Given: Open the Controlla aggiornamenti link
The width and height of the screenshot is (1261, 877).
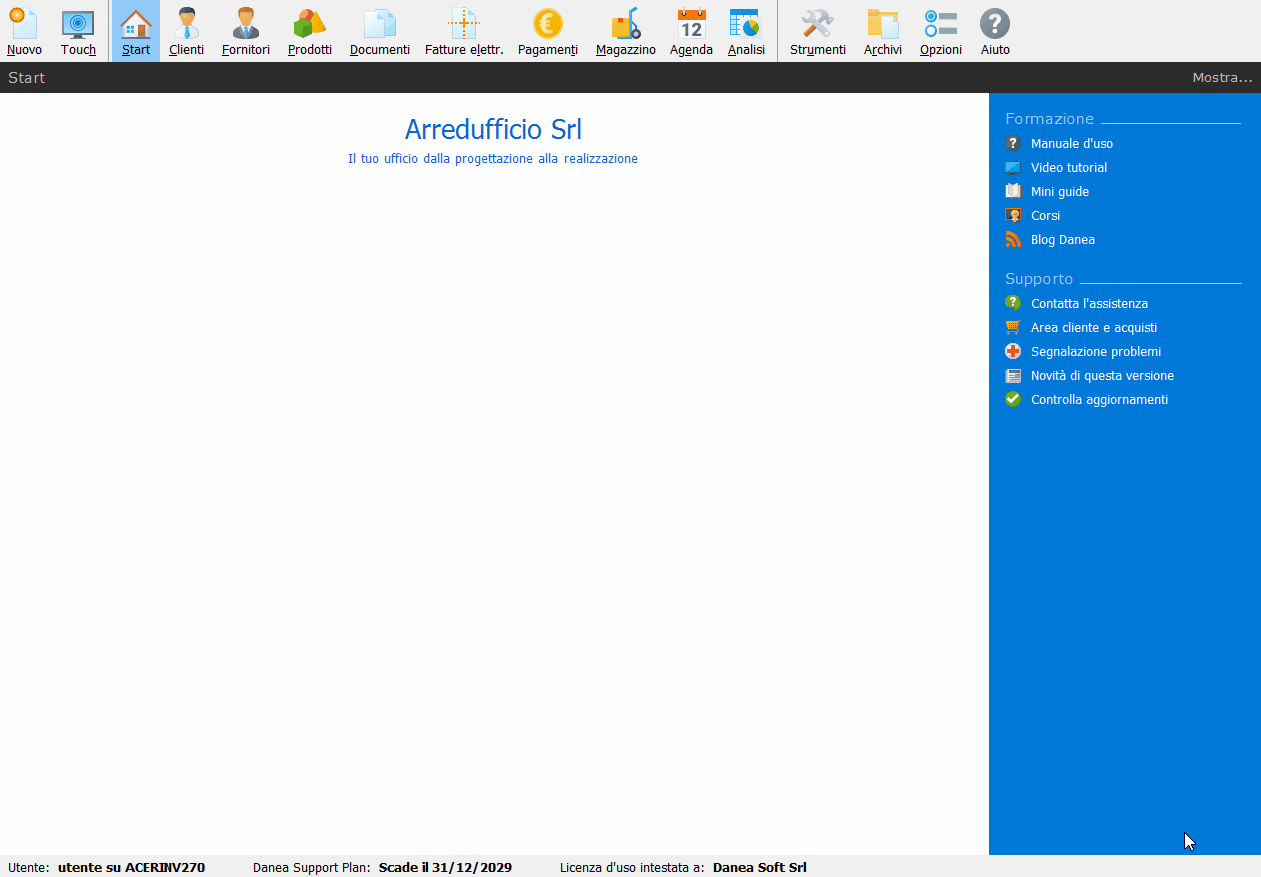Looking at the screenshot, I should pos(1099,400).
